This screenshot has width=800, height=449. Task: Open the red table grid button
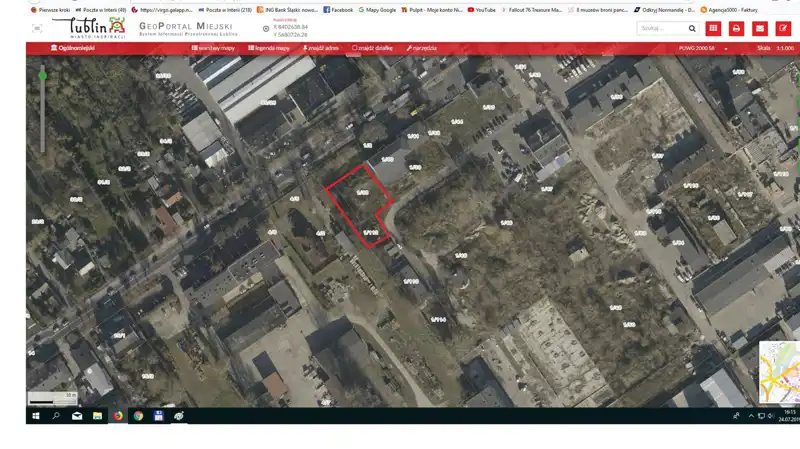[x=713, y=29]
